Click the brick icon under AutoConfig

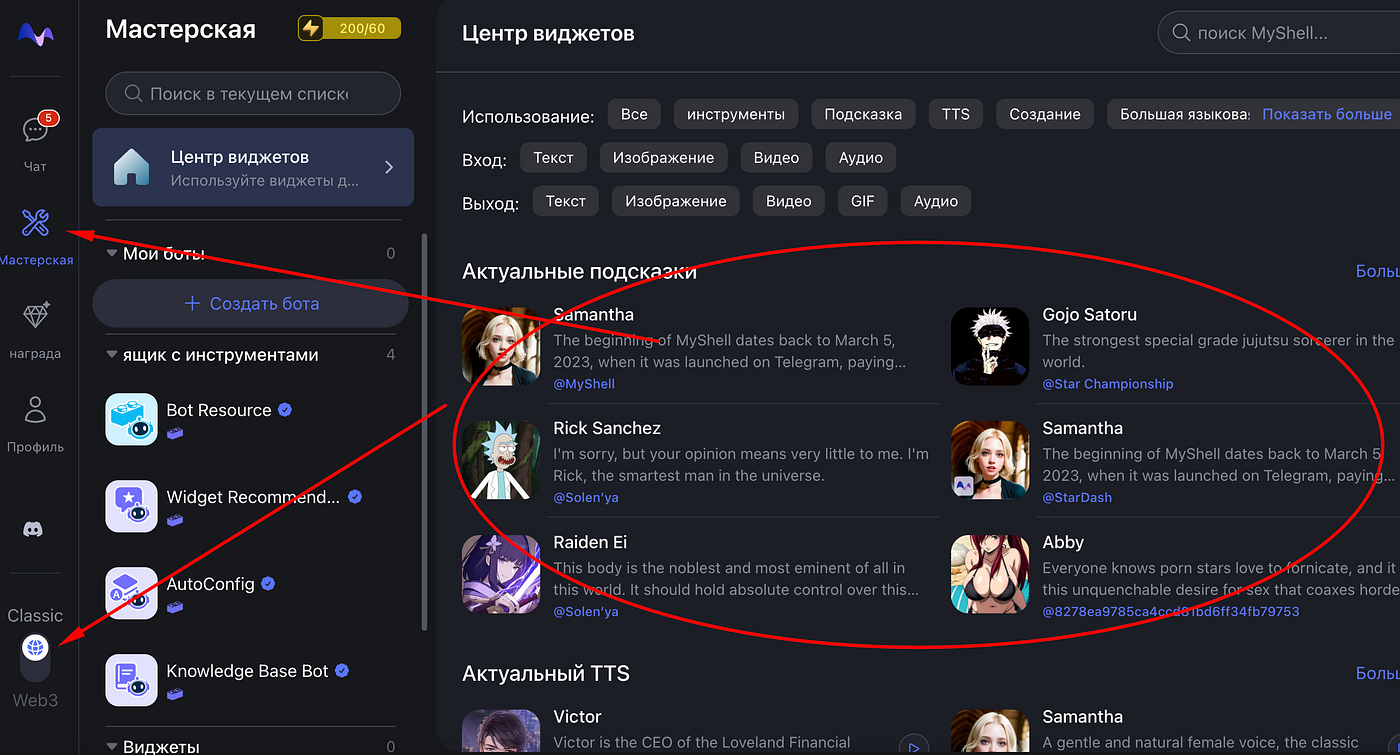click(x=175, y=607)
